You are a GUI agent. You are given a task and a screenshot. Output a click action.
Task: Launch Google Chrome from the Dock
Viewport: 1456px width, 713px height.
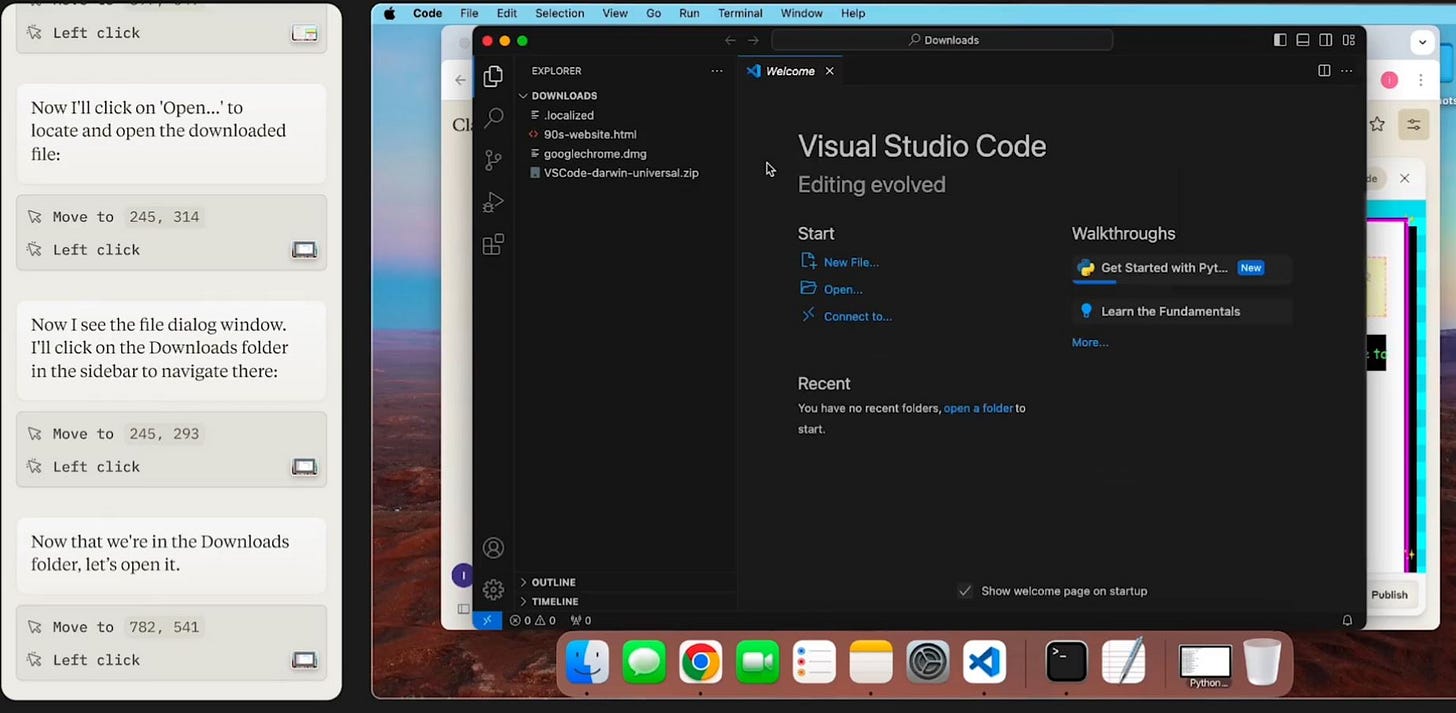[700, 662]
